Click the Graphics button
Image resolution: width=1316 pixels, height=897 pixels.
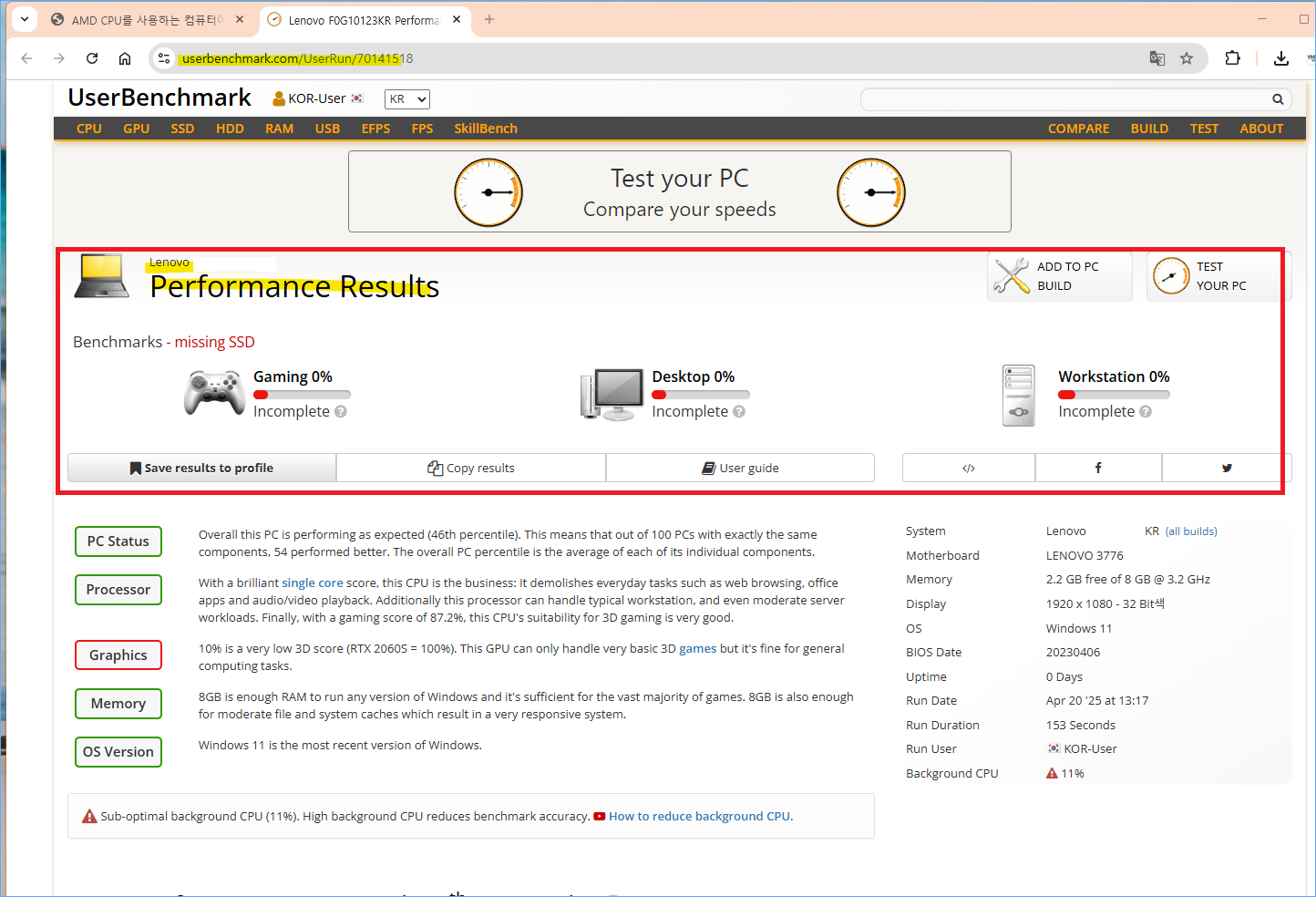pyautogui.click(x=118, y=655)
